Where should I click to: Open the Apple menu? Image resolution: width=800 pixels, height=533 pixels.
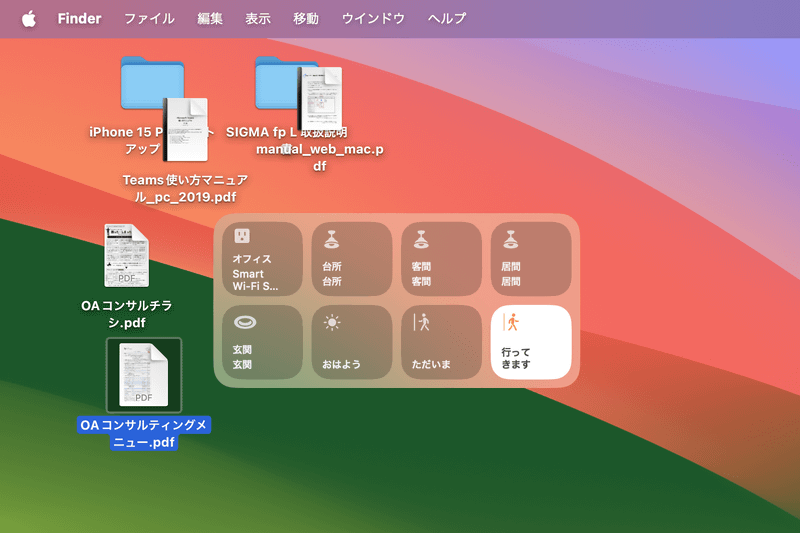(x=29, y=19)
